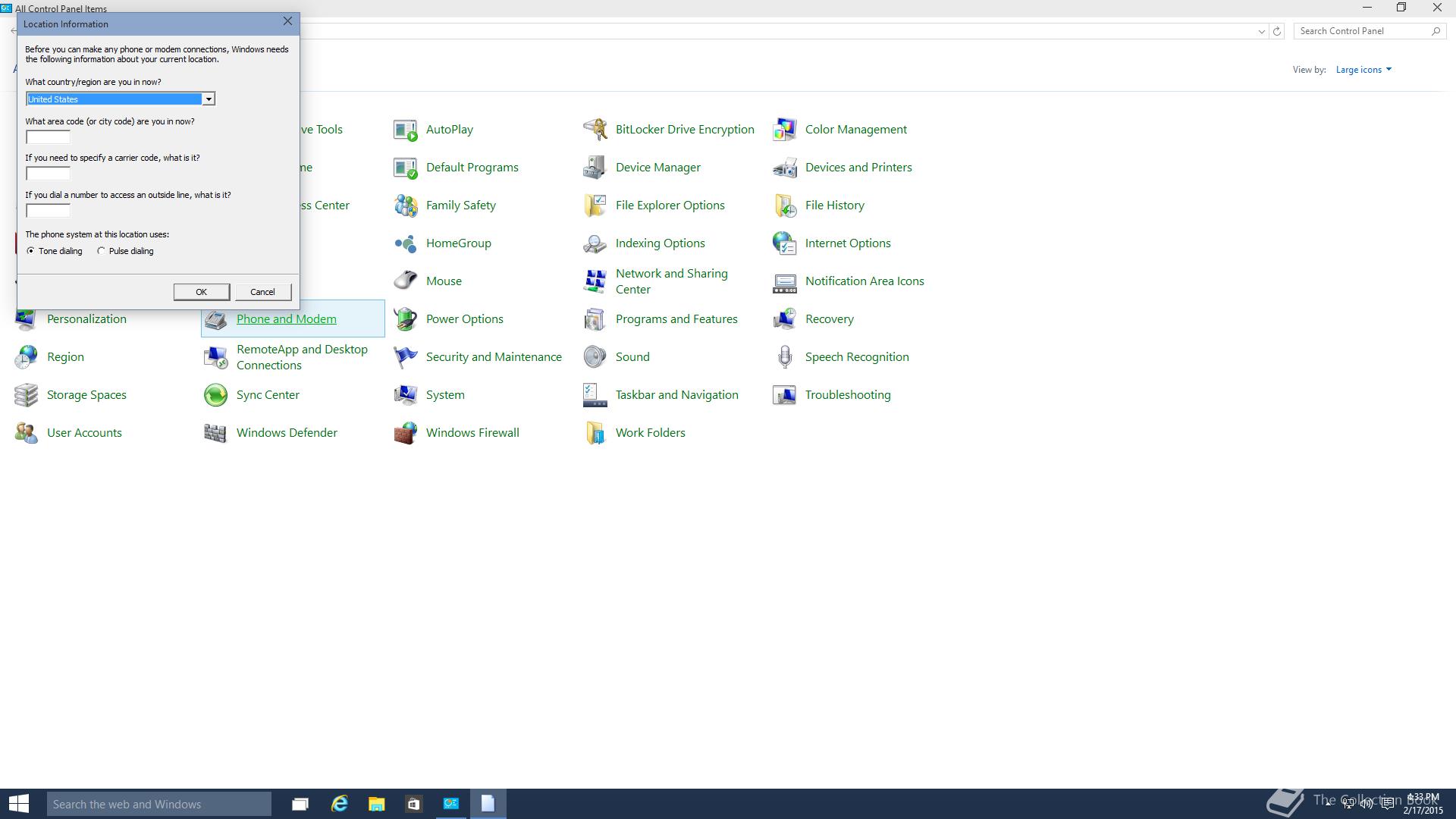Open the System icon
Screen dimensions: 1456x819
(406, 395)
